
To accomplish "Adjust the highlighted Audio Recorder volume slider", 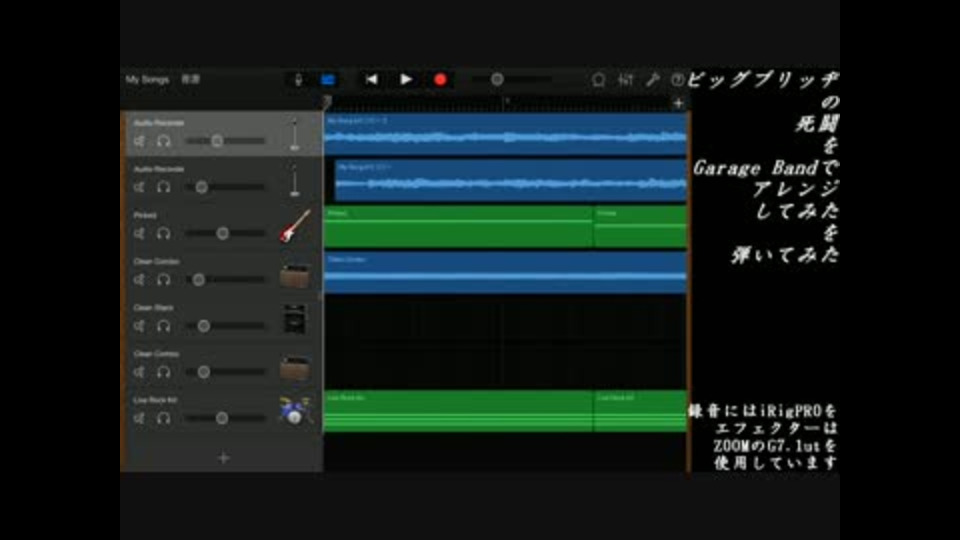I will [x=225, y=141].
